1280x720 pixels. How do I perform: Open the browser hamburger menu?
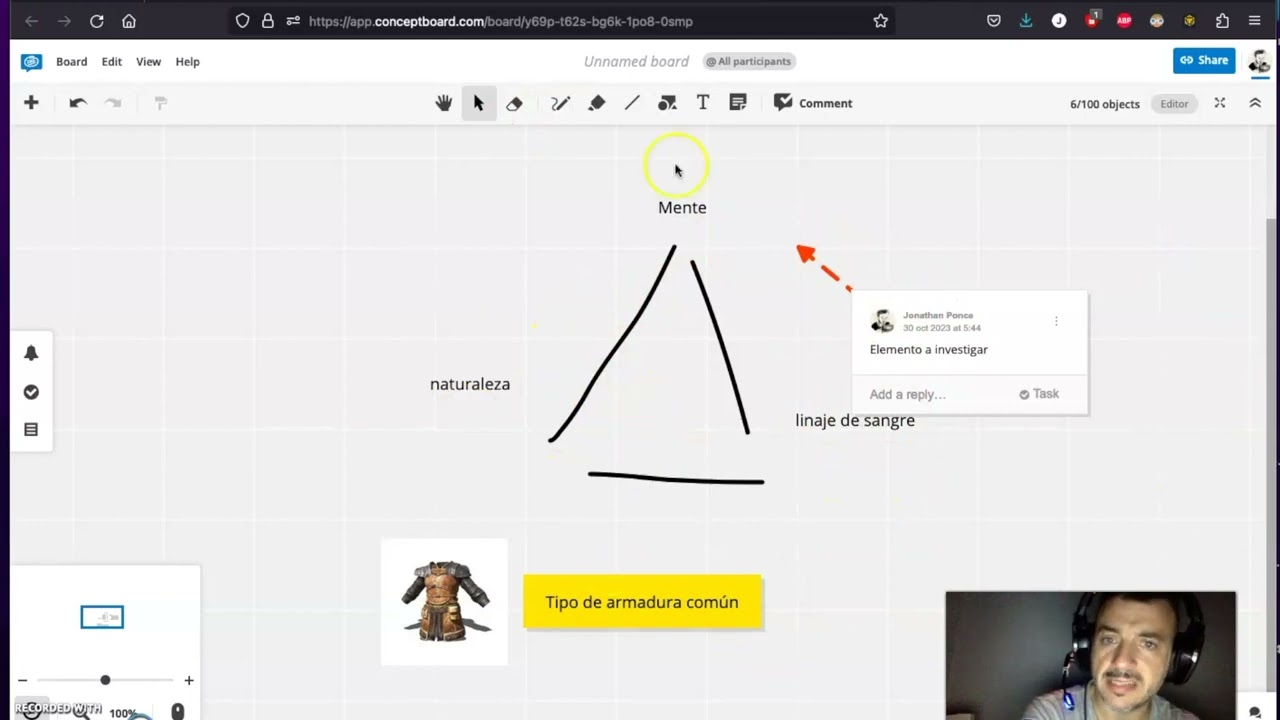[x=1254, y=21]
